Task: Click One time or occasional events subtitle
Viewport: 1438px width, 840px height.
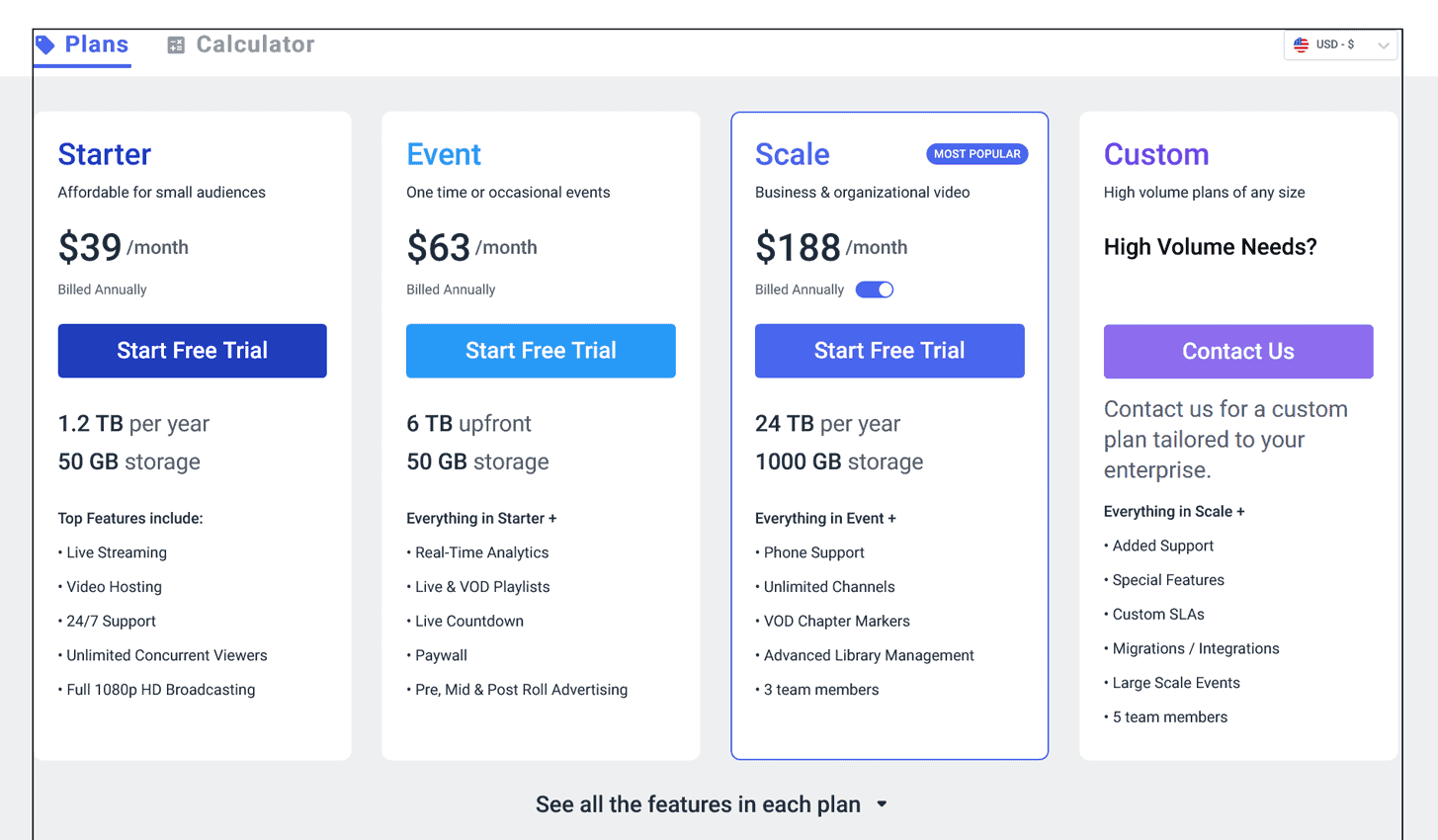Action: coord(508,193)
